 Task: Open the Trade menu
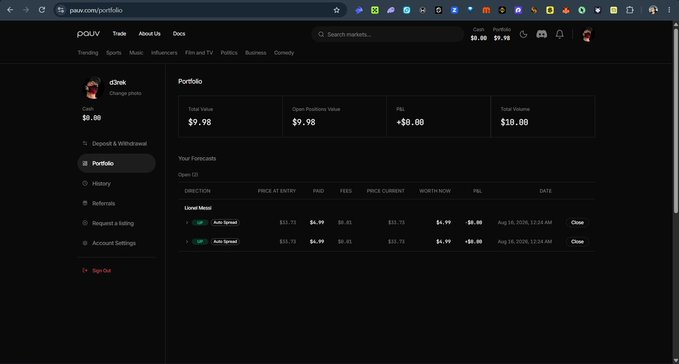(x=119, y=34)
